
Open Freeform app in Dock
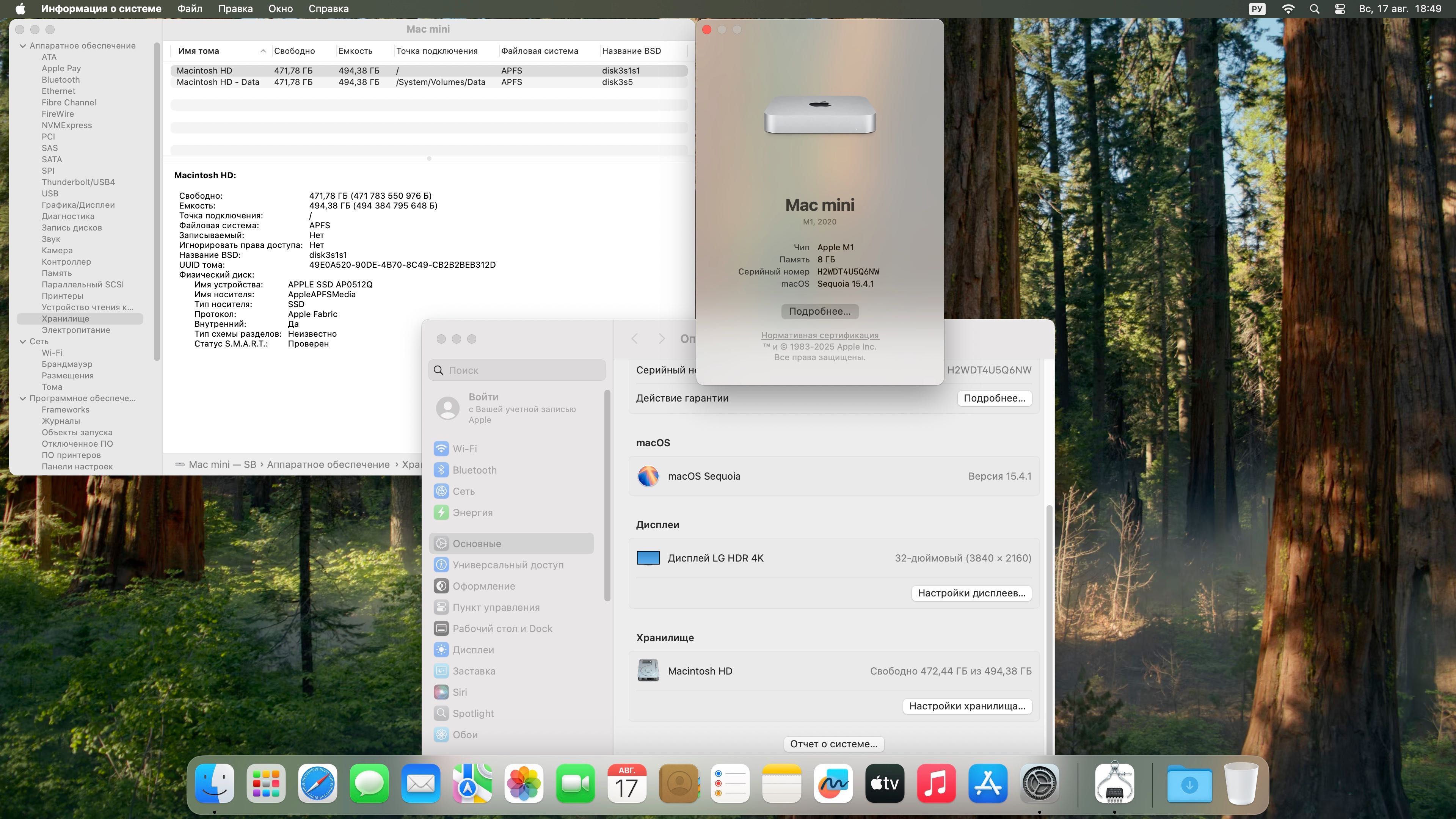[x=833, y=783]
